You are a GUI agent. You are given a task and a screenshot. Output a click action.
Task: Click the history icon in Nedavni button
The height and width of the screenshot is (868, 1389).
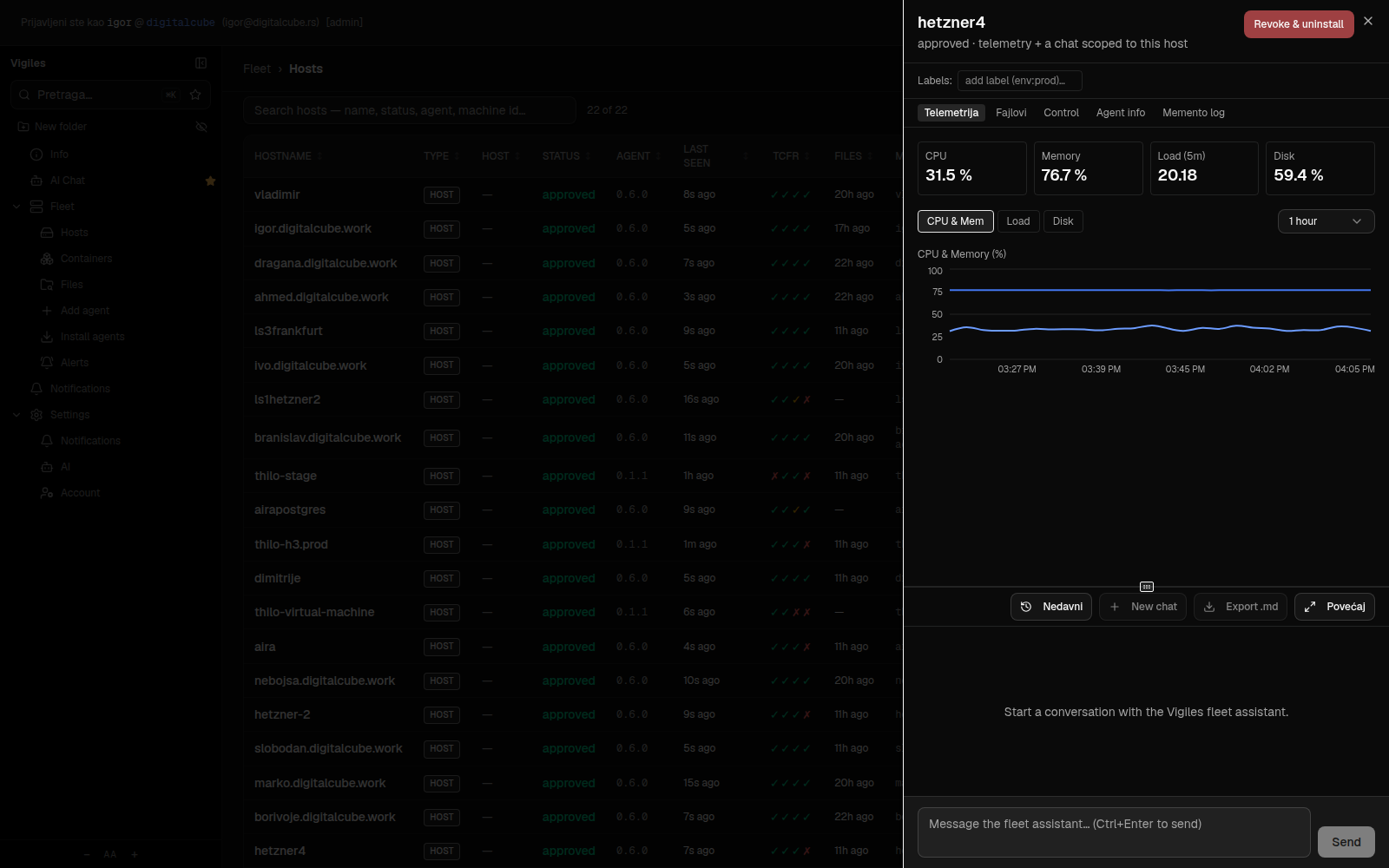coord(1026,607)
